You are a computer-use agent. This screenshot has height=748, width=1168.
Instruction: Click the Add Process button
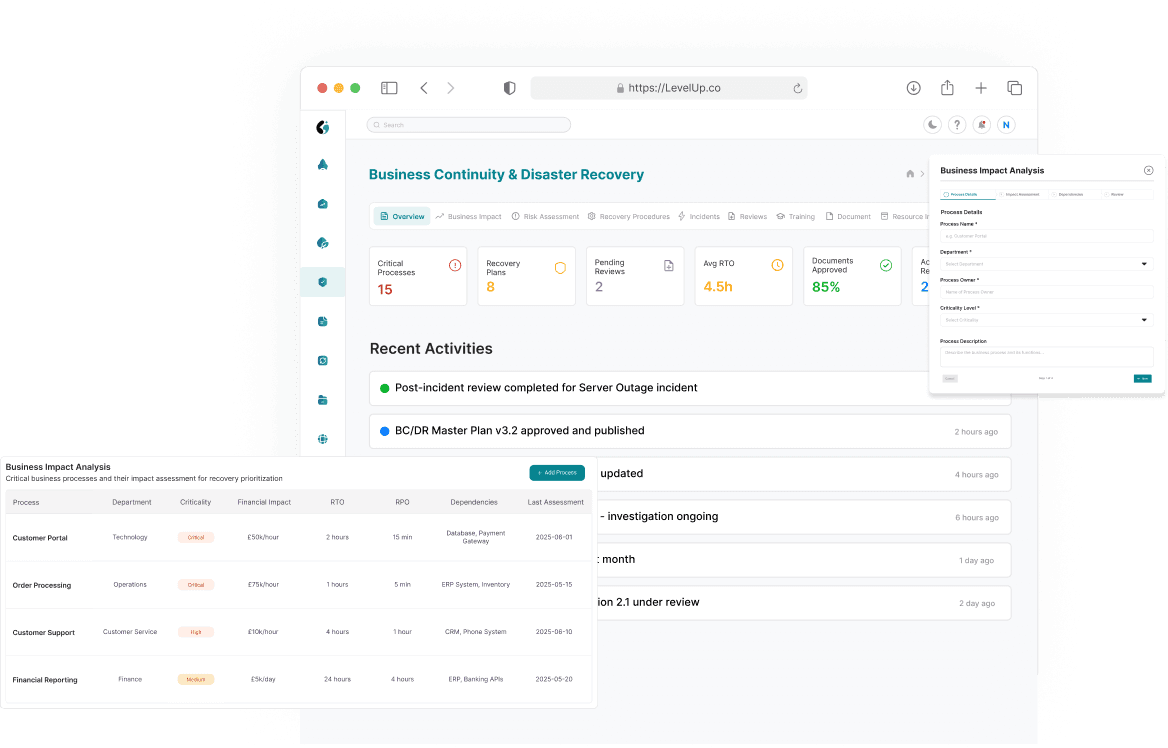tap(557, 472)
